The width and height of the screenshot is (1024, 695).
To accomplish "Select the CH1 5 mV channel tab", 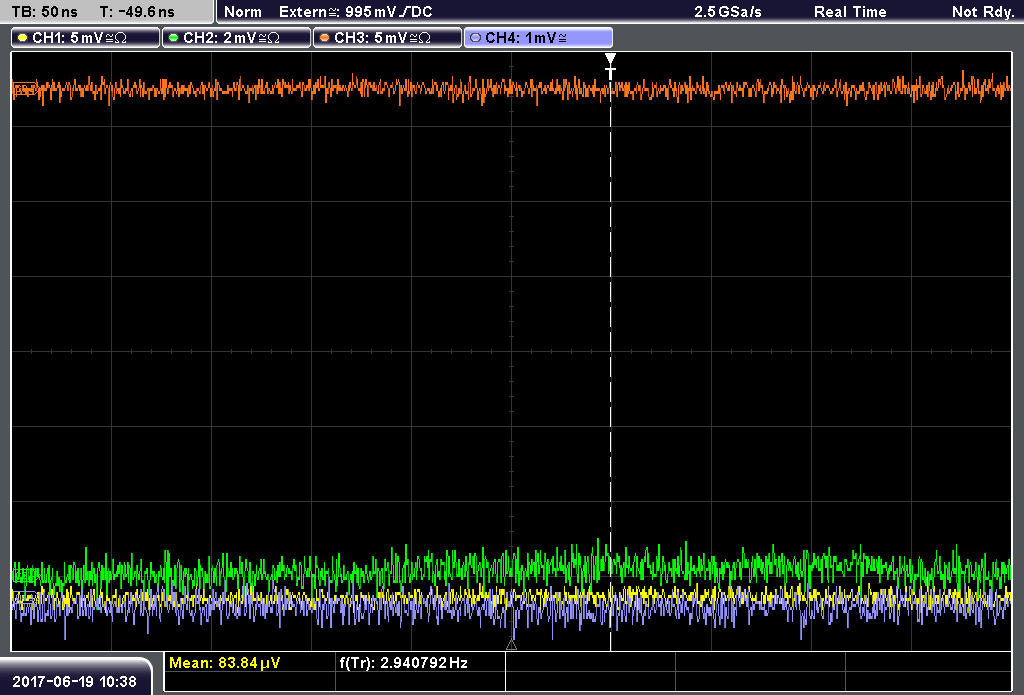I will (x=86, y=38).
